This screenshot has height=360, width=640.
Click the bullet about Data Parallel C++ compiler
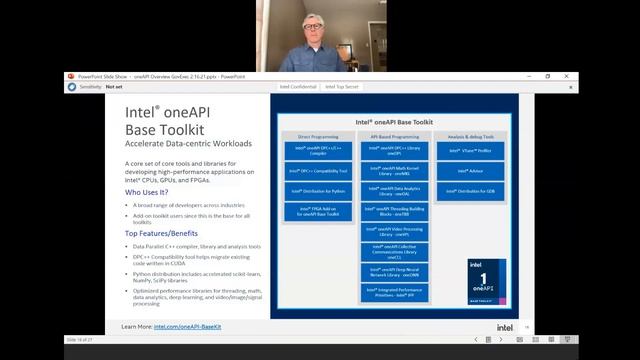[197, 247]
